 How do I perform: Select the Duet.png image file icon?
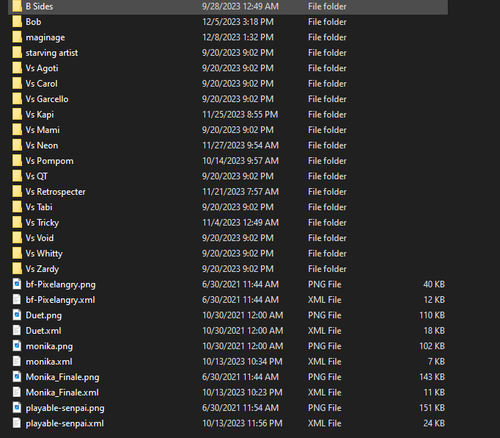click(x=17, y=315)
